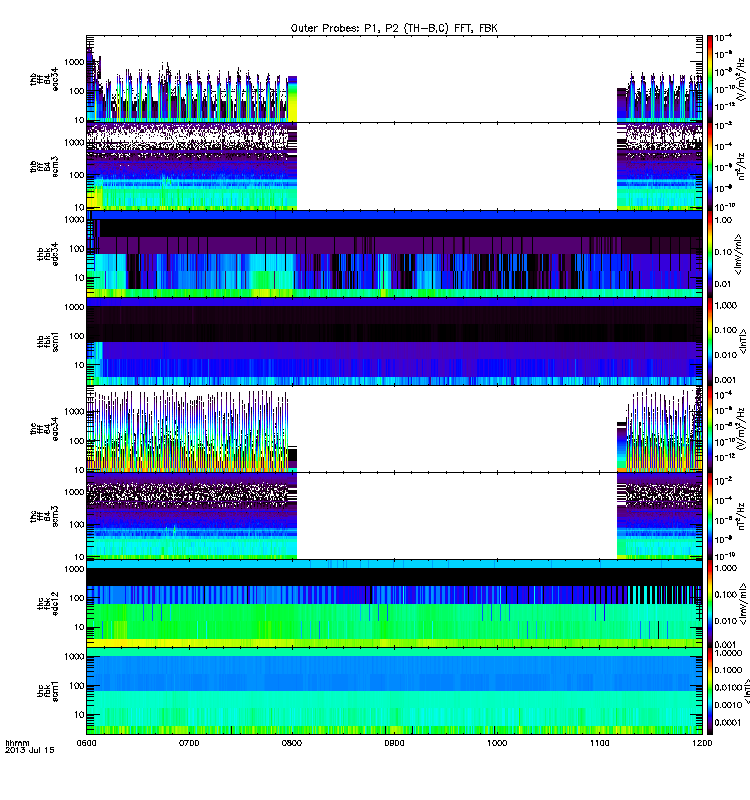Click the 1200 time axis label
750x800 pixels.
[x=702, y=743]
